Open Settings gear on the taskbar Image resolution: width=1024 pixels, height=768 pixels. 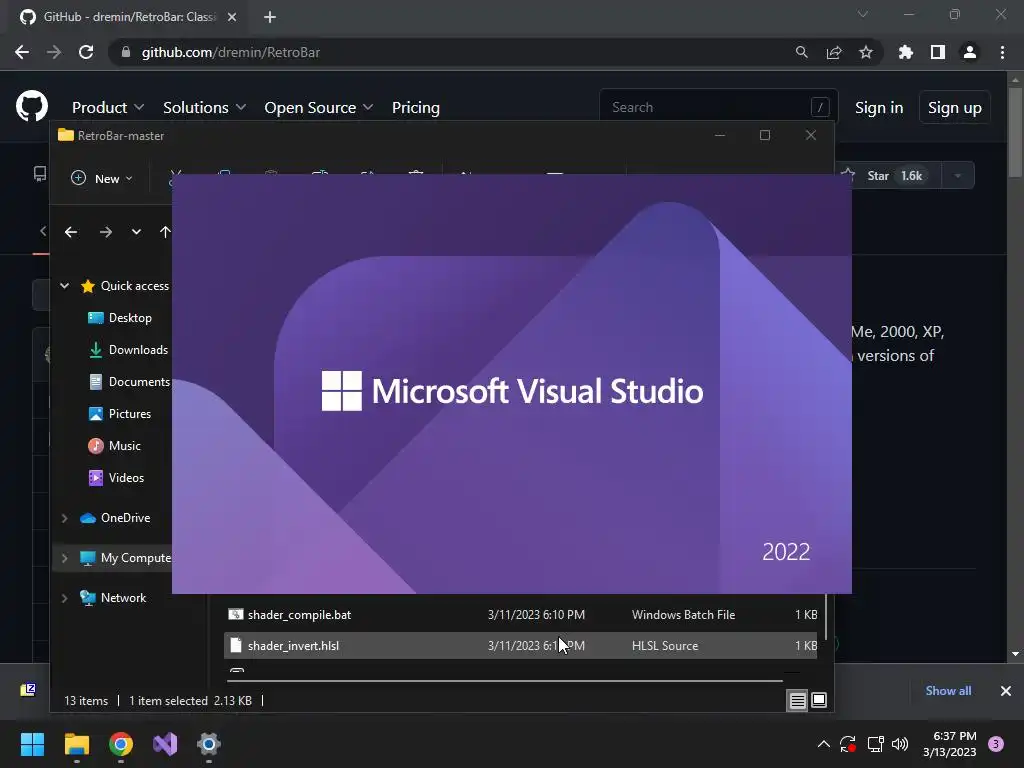pos(209,744)
